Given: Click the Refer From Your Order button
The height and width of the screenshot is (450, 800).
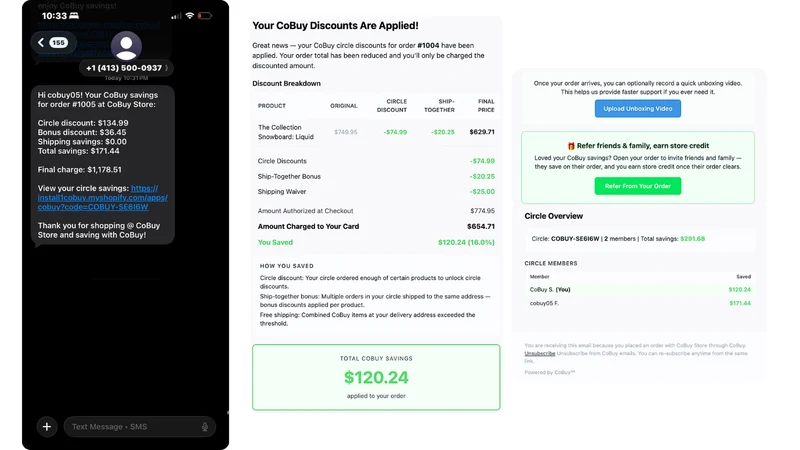Looking at the screenshot, I should pos(637,186).
